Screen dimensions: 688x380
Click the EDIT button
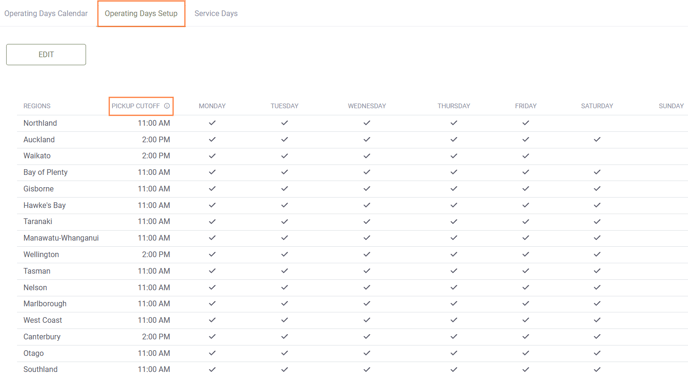pos(46,54)
